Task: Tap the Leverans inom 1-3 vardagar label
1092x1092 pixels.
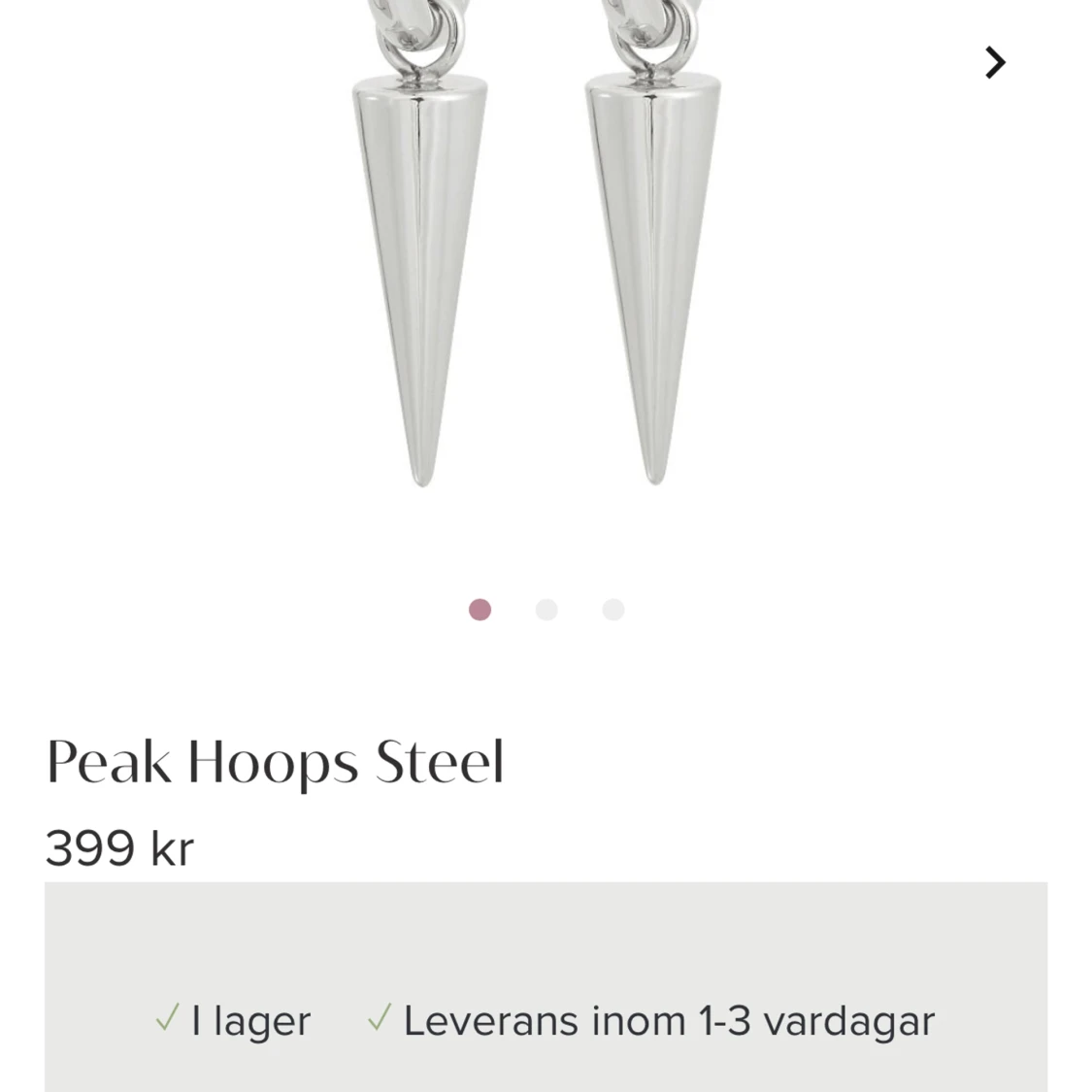Action: (x=669, y=1022)
